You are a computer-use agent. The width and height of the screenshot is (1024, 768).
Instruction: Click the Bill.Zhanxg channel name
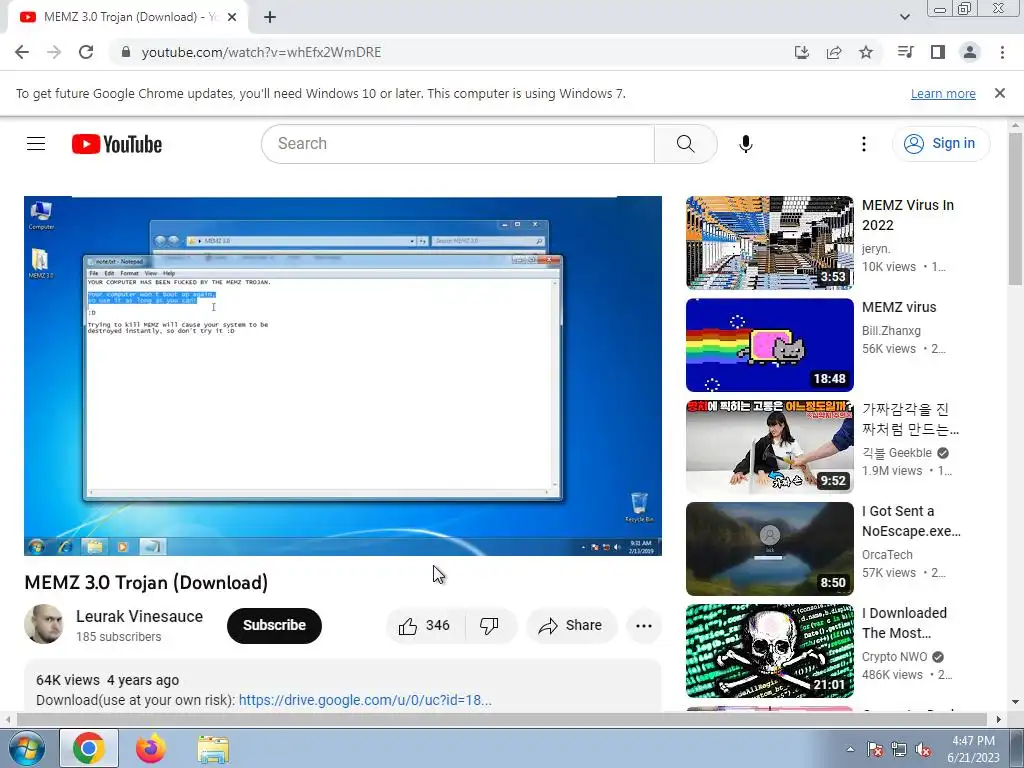pos(891,330)
